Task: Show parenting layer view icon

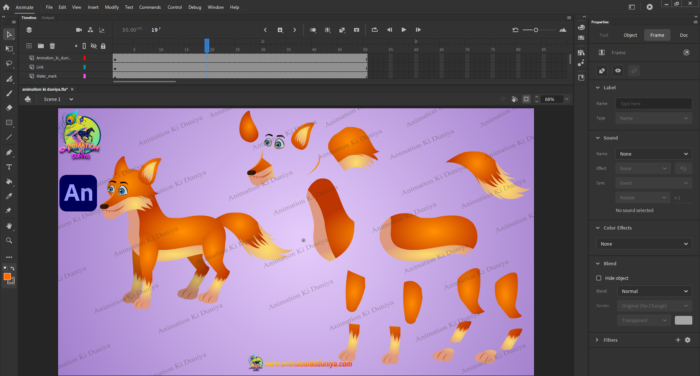Action: click(90, 30)
